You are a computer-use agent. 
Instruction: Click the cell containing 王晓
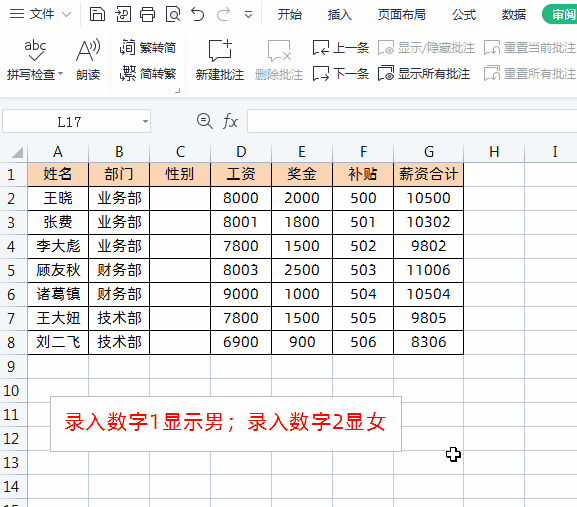58,198
